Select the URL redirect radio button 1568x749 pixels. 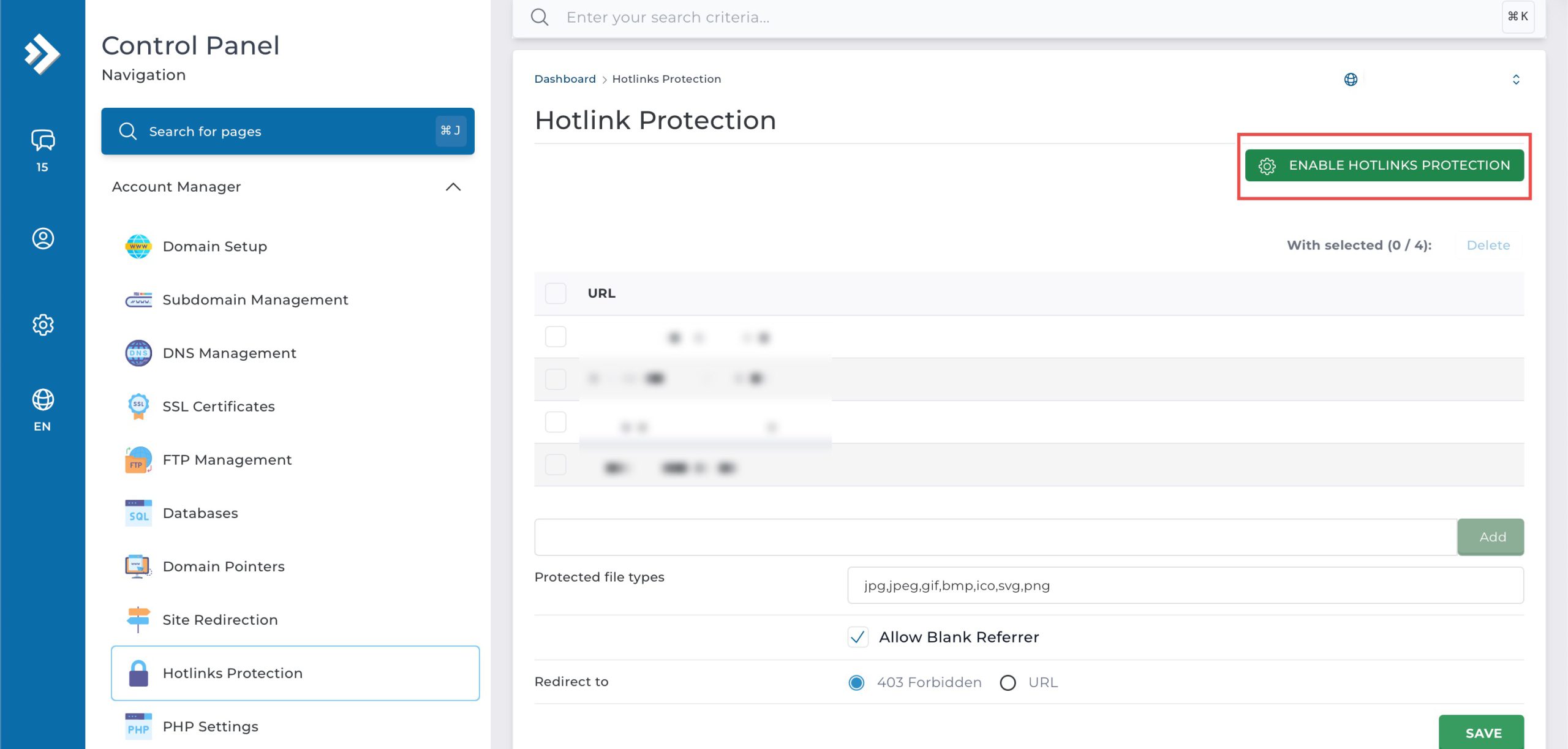click(x=1008, y=682)
